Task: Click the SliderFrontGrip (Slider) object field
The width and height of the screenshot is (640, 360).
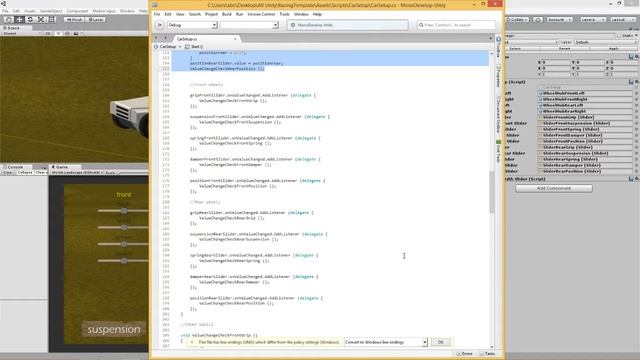Action: pos(585,117)
